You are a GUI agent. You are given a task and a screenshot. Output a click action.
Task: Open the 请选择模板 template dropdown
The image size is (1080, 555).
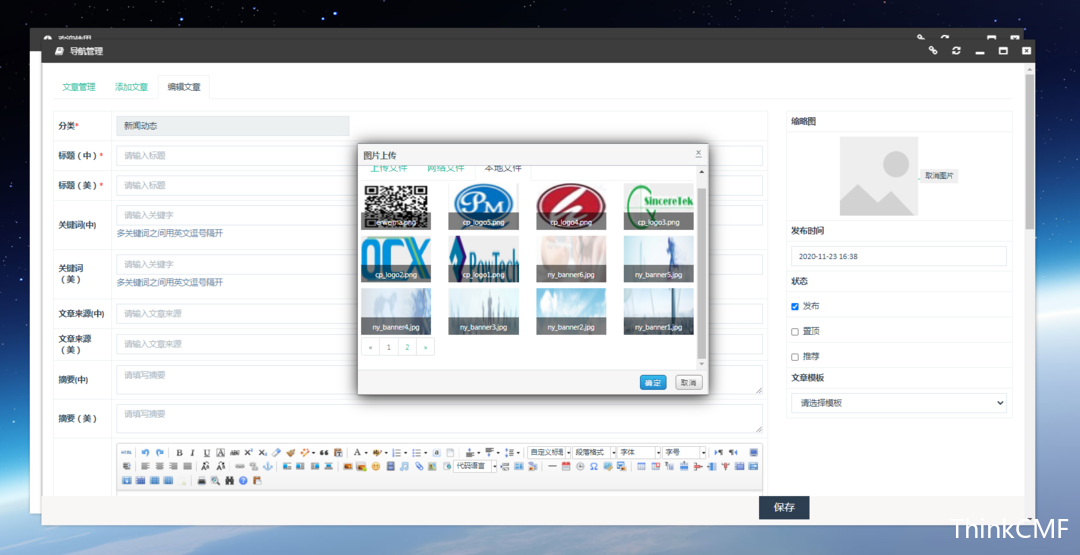899,403
